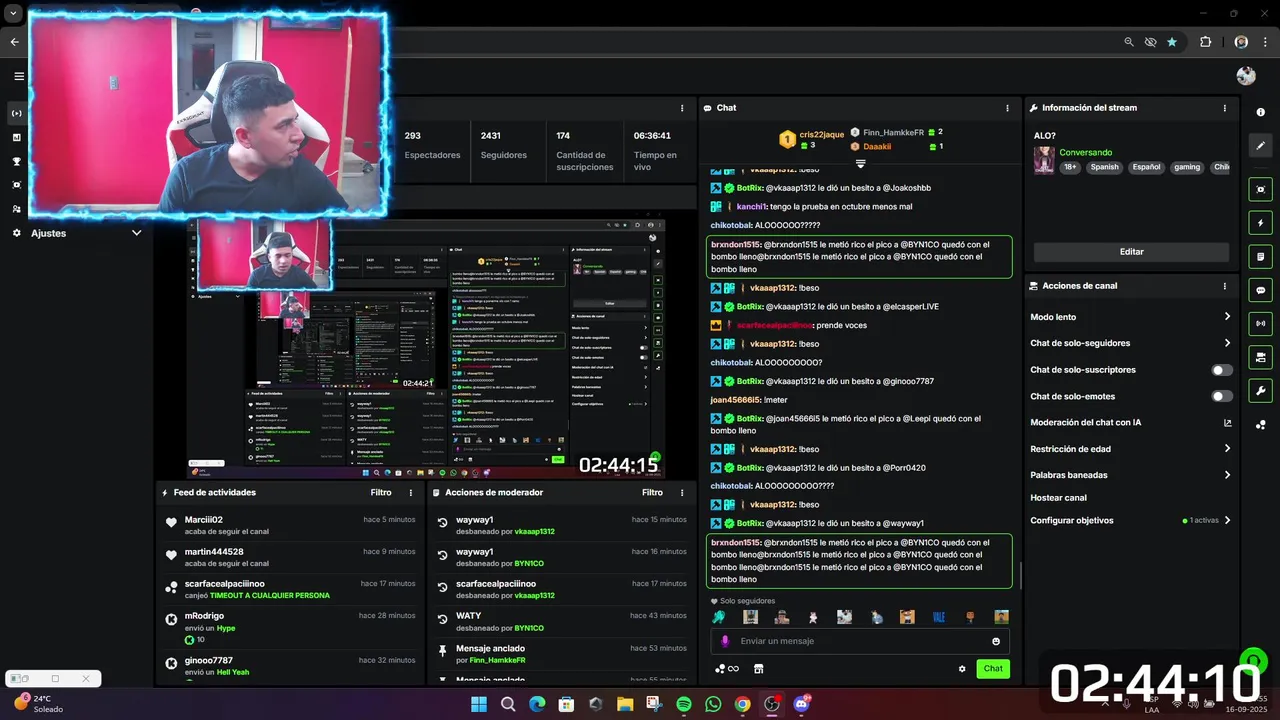1280x720 pixels.
Task: Open Filtro in Acciones de moderador
Action: 652,493
